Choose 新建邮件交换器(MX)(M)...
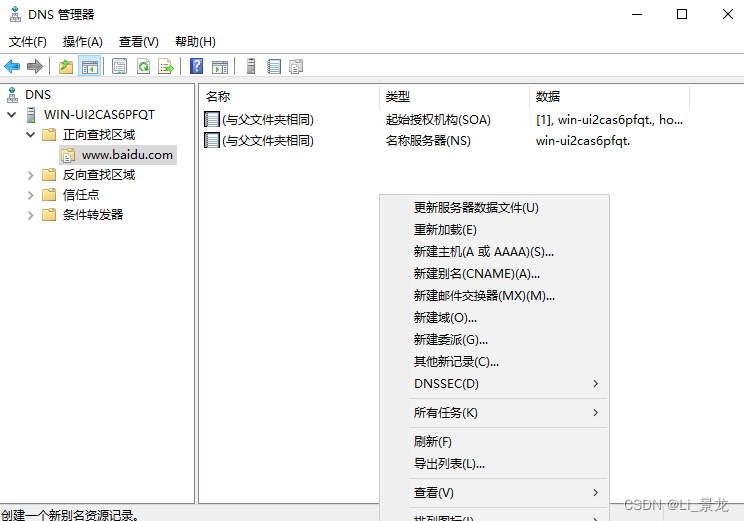This screenshot has height=521, width=744. pyautogui.click(x=494, y=296)
